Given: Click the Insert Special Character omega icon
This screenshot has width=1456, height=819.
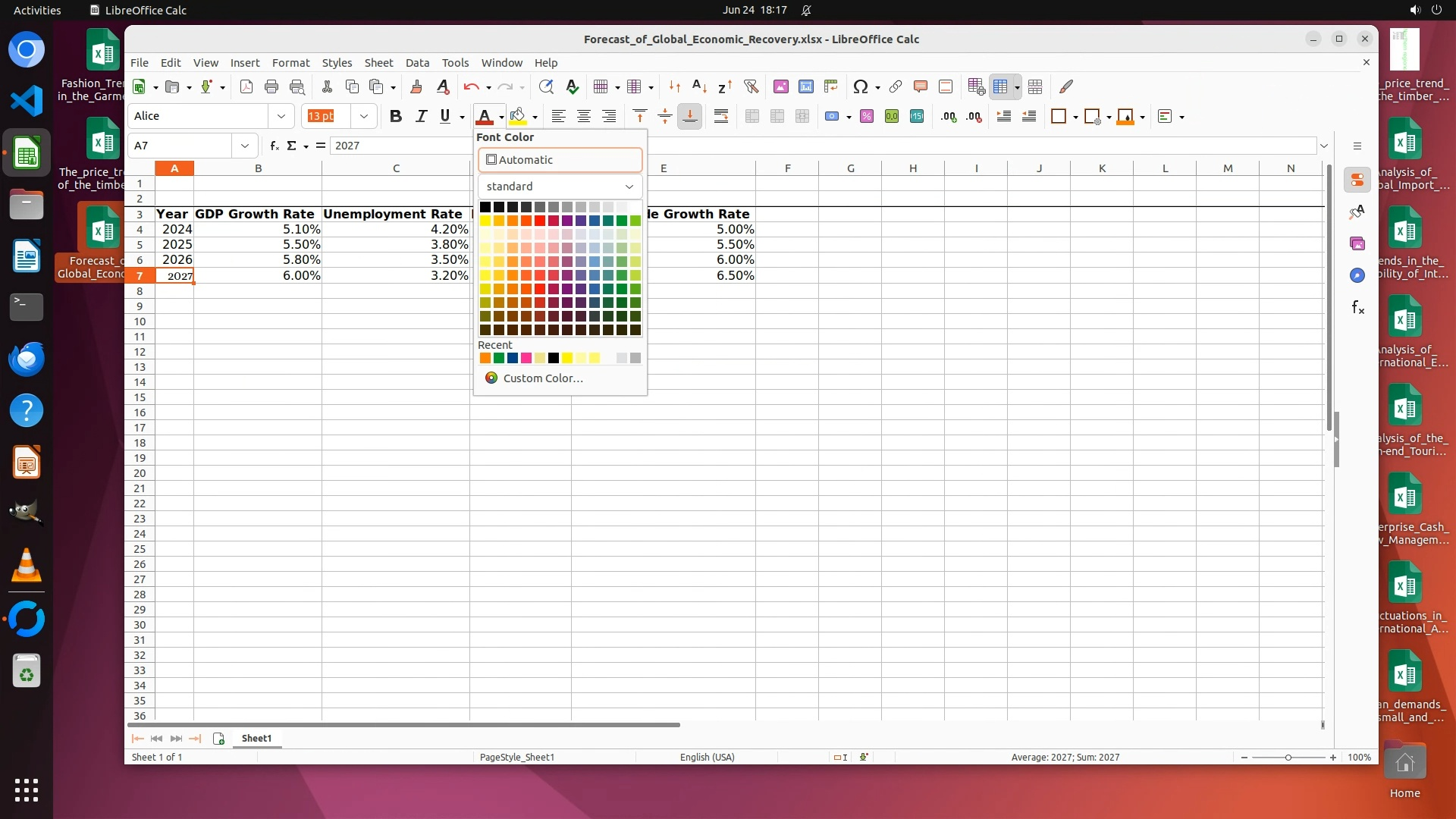Looking at the screenshot, I should click(860, 86).
